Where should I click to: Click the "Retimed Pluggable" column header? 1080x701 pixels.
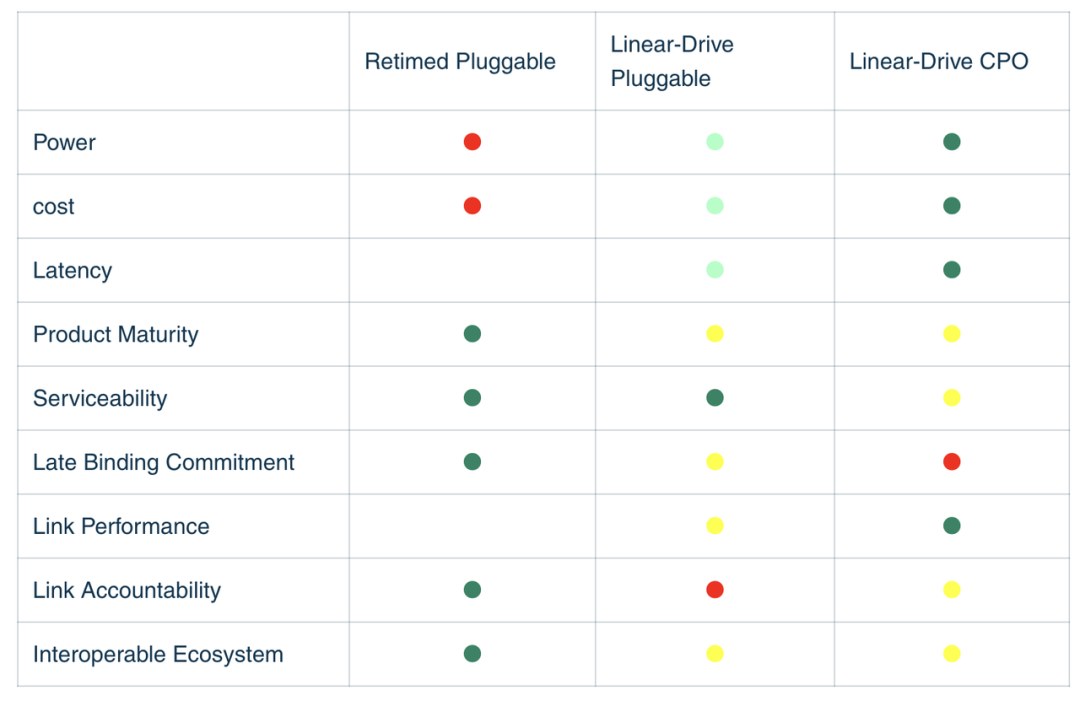pos(460,62)
